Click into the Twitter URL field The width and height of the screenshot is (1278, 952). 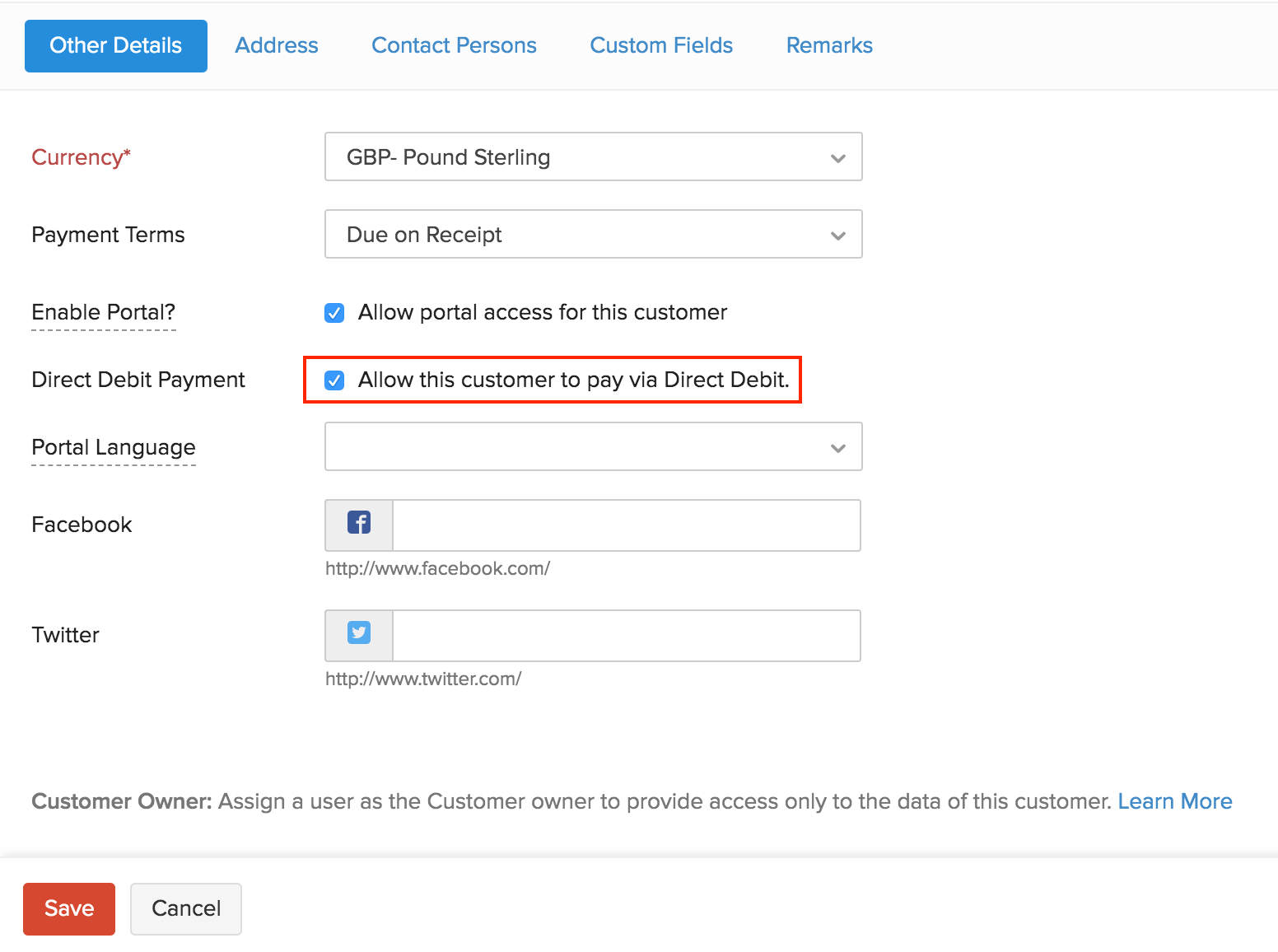point(626,635)
